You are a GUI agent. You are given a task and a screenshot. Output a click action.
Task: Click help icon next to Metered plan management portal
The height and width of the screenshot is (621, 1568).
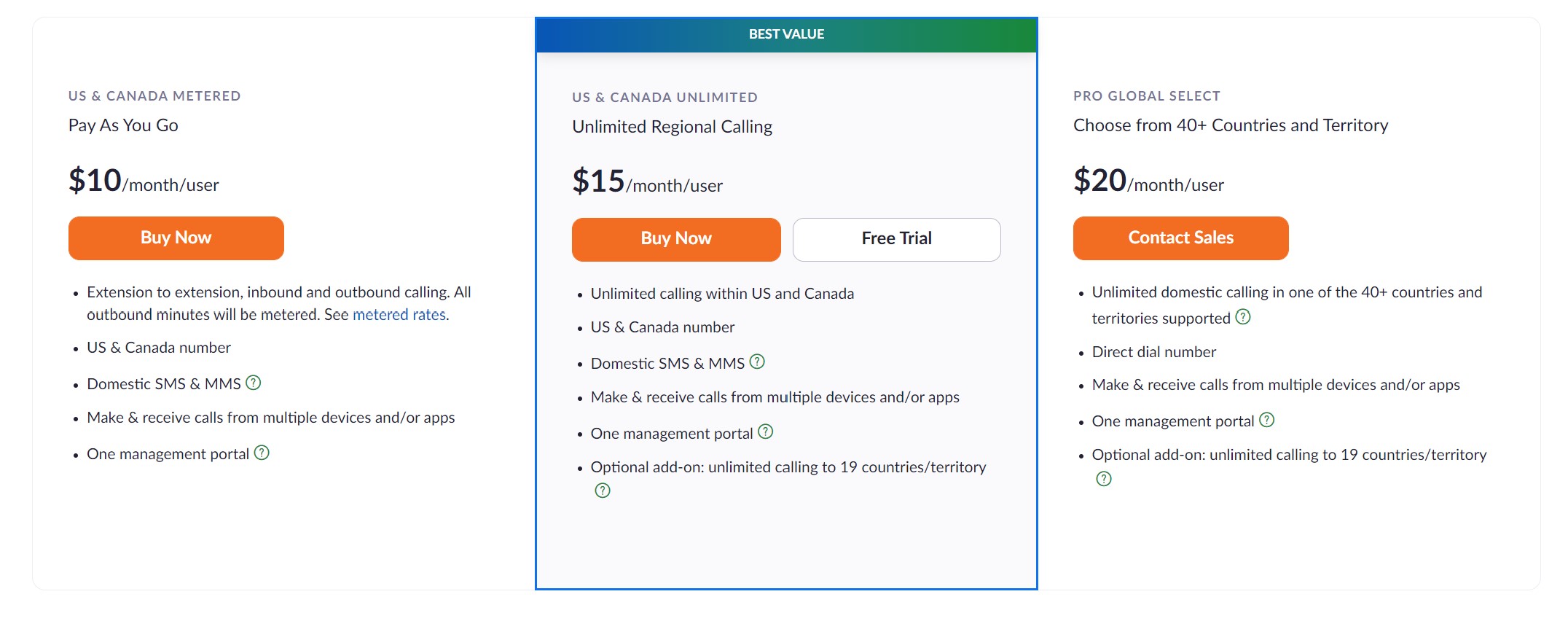[x=262, y=453]
